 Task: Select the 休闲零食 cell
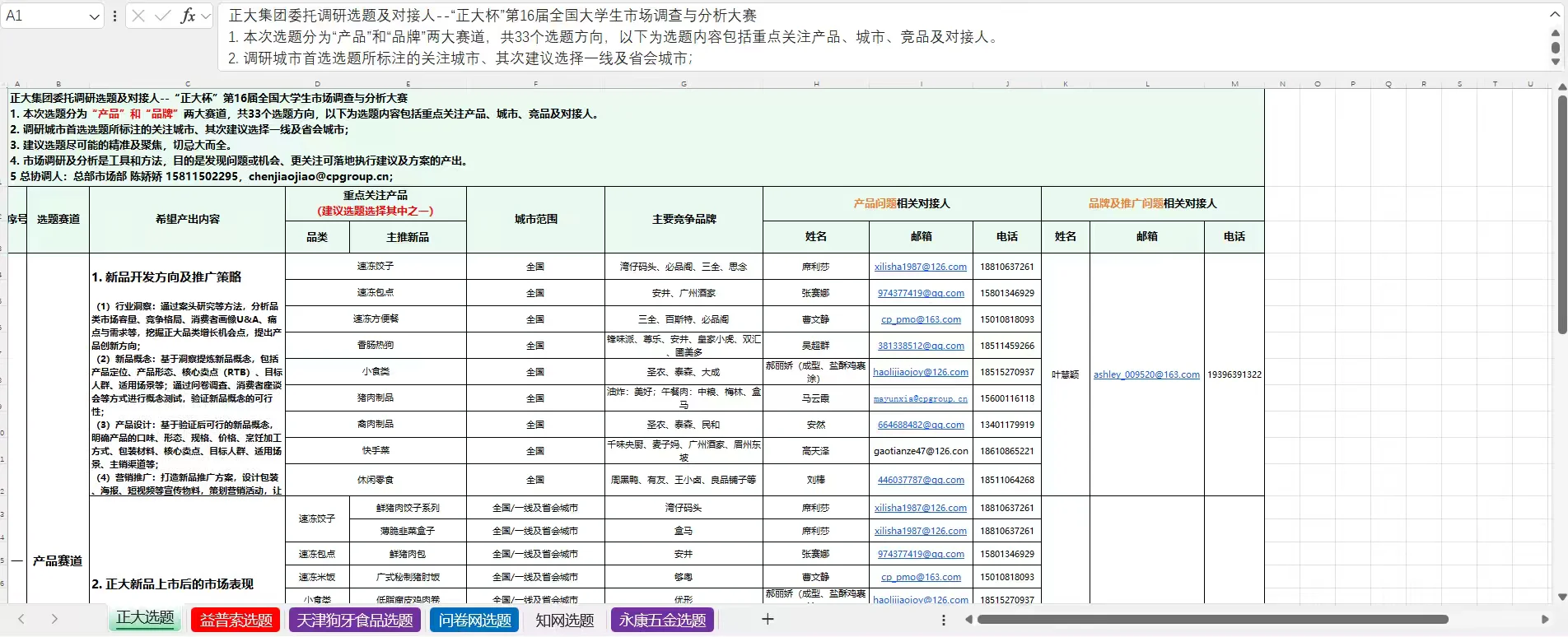click(376, 480)
